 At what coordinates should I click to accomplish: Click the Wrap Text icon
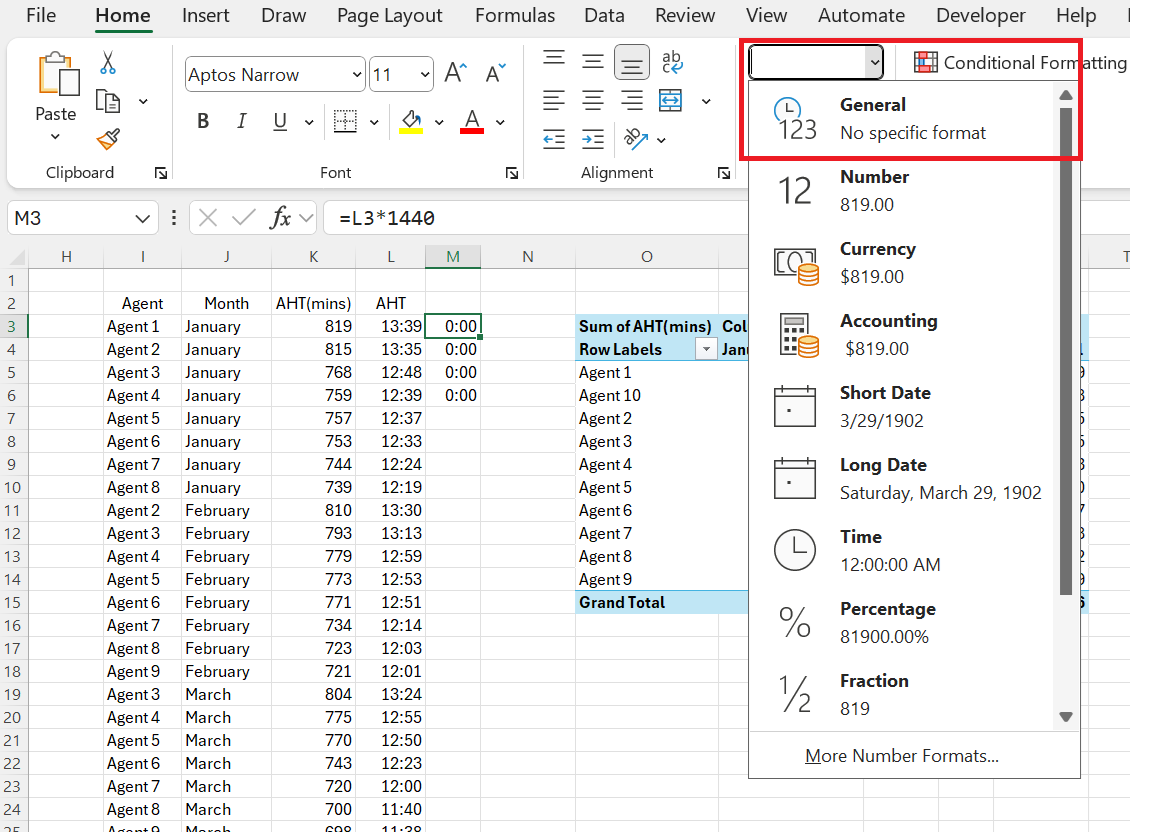coord(672,62)
